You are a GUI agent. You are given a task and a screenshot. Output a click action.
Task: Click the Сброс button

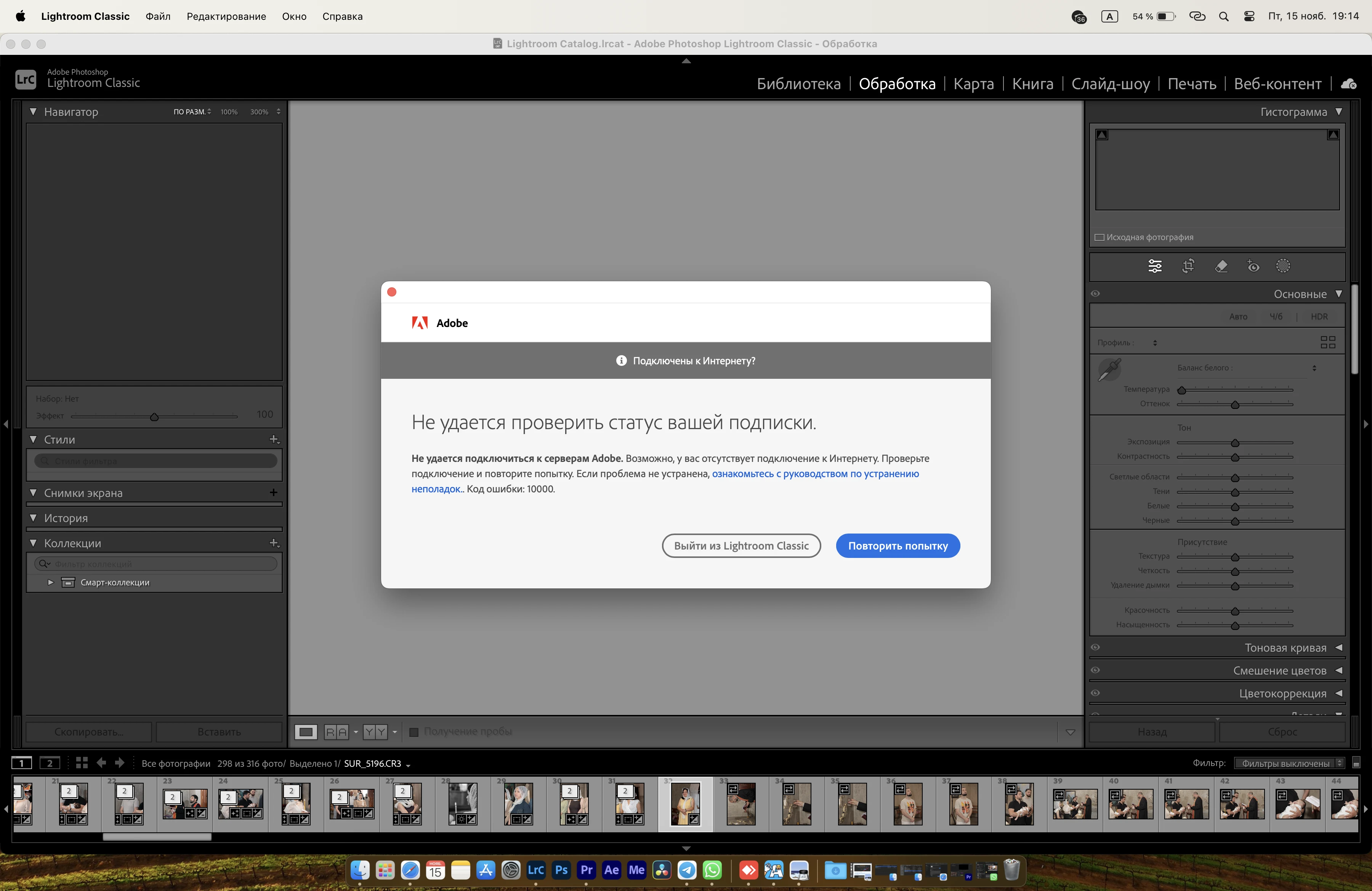[x=1282, y=732]
